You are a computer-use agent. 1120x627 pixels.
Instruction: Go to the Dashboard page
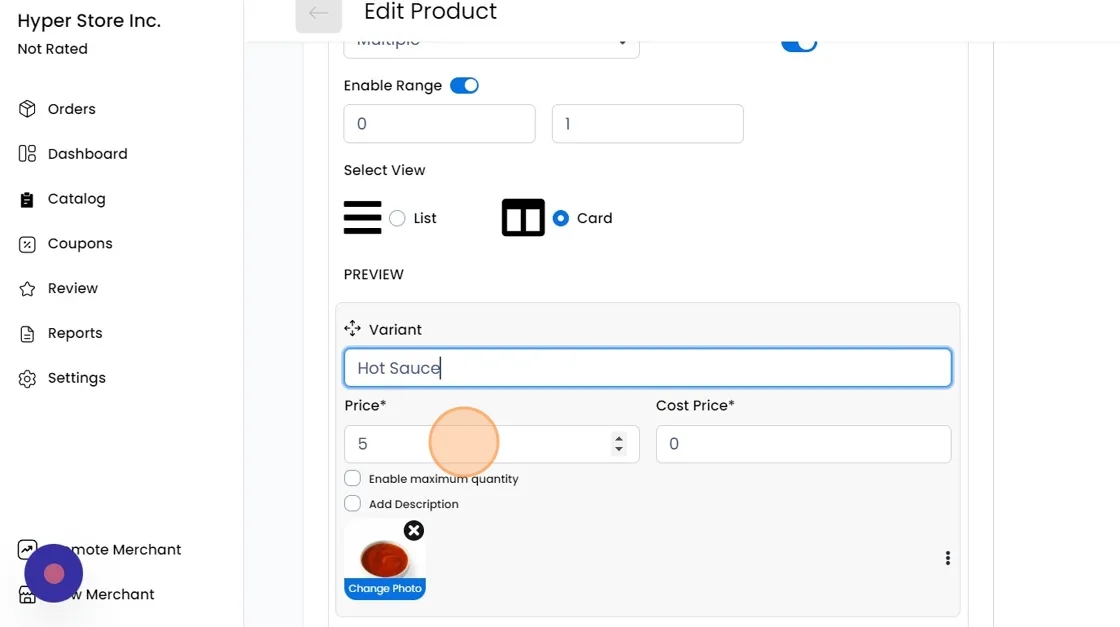pyautogui.click(x=87, y=154)
